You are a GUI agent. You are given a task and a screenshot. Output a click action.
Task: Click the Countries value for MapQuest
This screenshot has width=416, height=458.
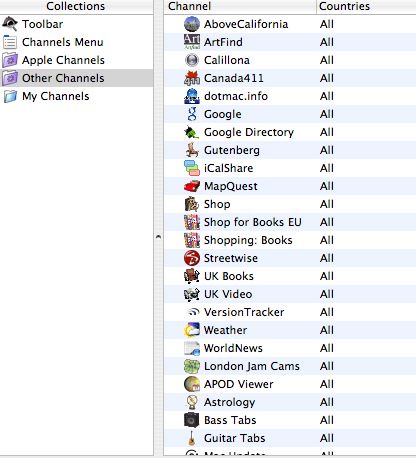coord(327,186)
